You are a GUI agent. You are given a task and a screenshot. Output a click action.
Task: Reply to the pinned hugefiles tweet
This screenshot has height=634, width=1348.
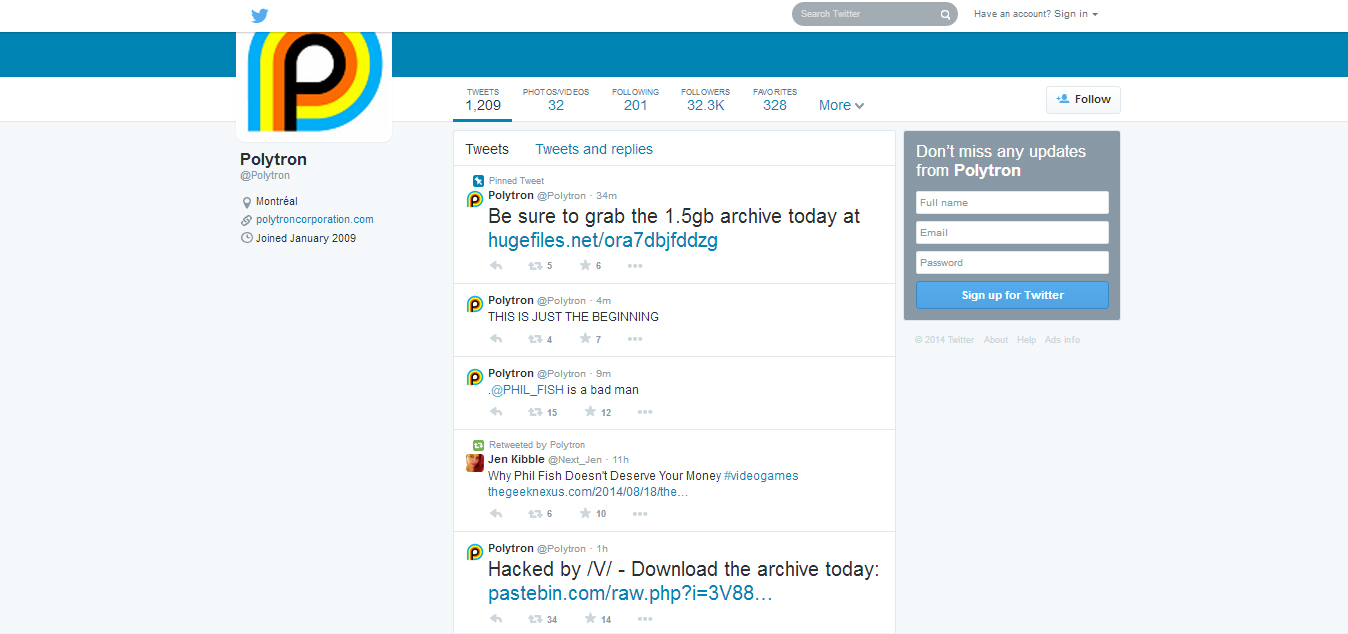(496, 266)
